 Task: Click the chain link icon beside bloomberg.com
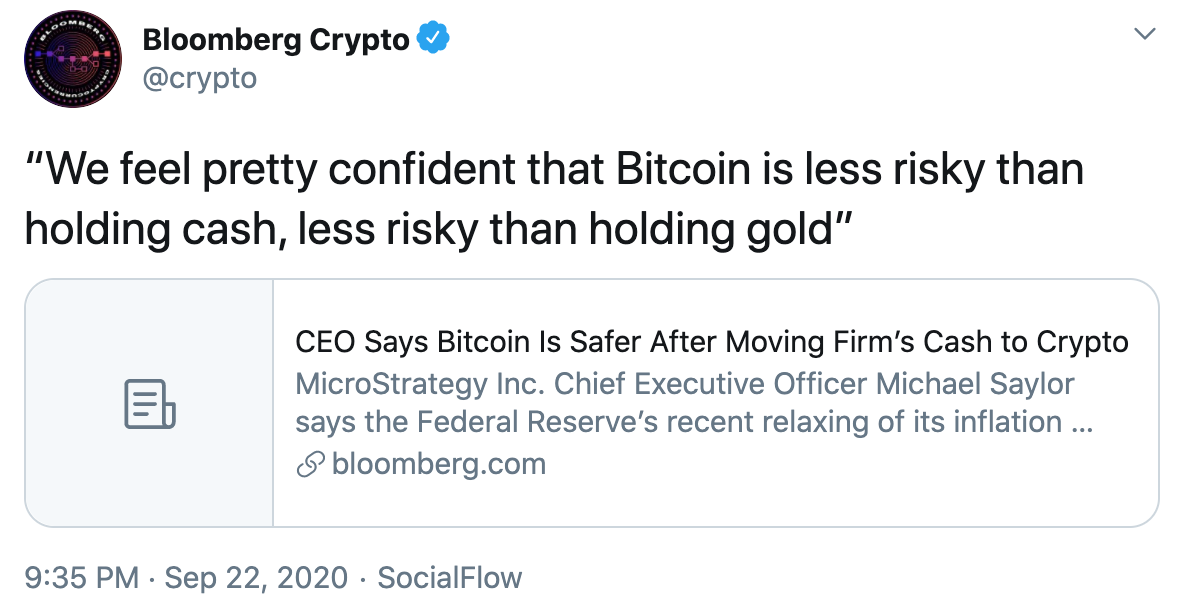[x=305, y=464]
